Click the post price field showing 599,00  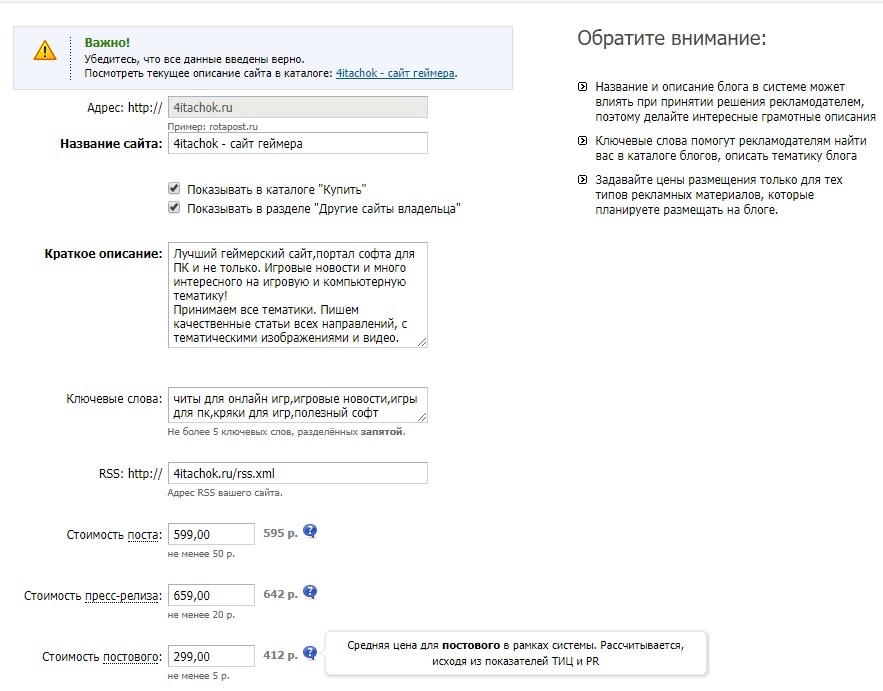[211, 535]
